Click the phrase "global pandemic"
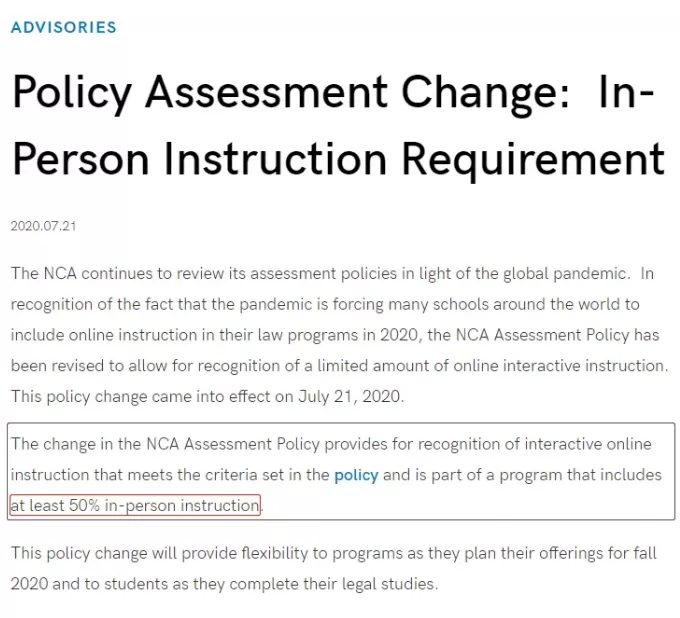Image resolution: width=680 pixels, height=618 pixels. point(564,275)
